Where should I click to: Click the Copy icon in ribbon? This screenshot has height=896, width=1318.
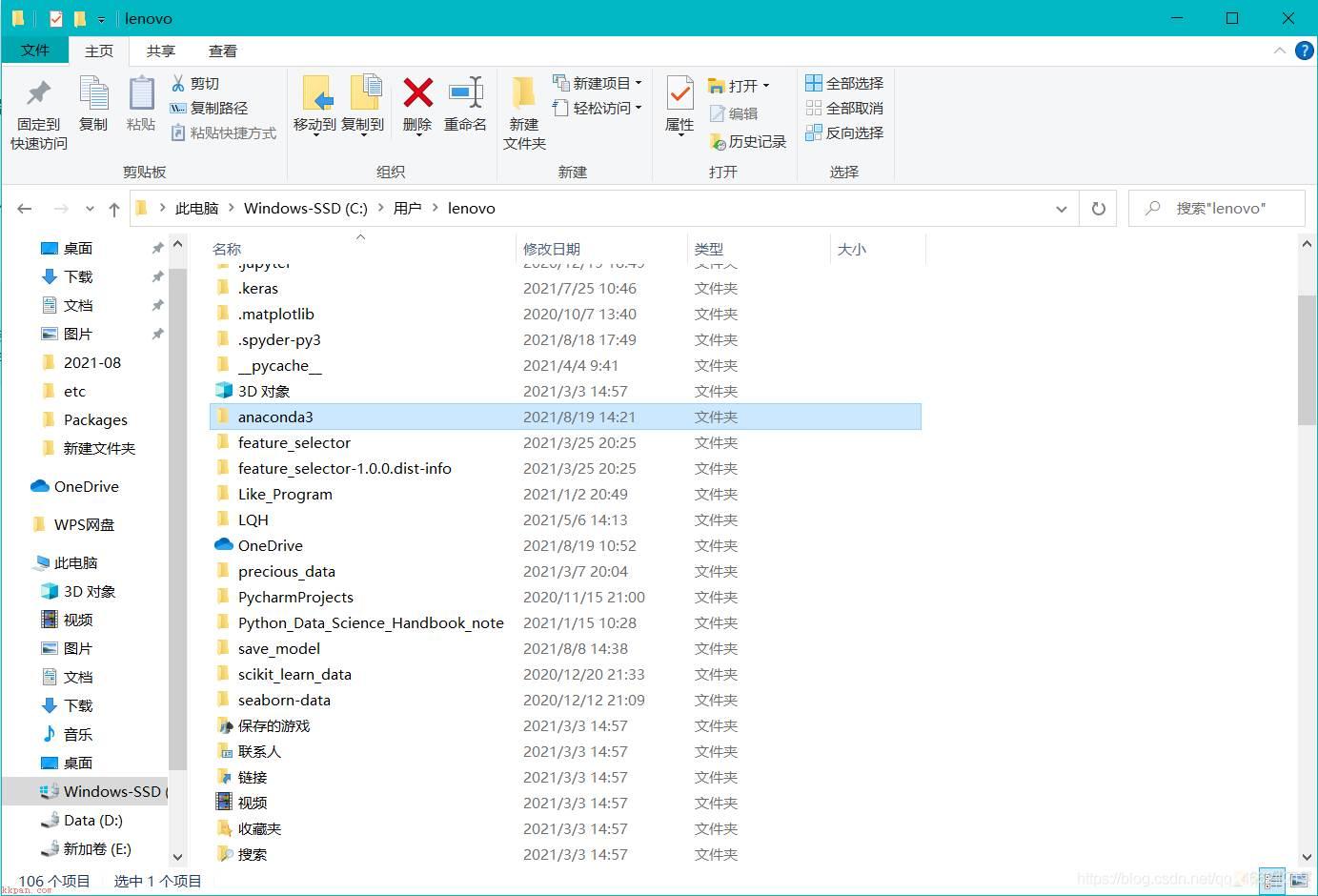93,93
